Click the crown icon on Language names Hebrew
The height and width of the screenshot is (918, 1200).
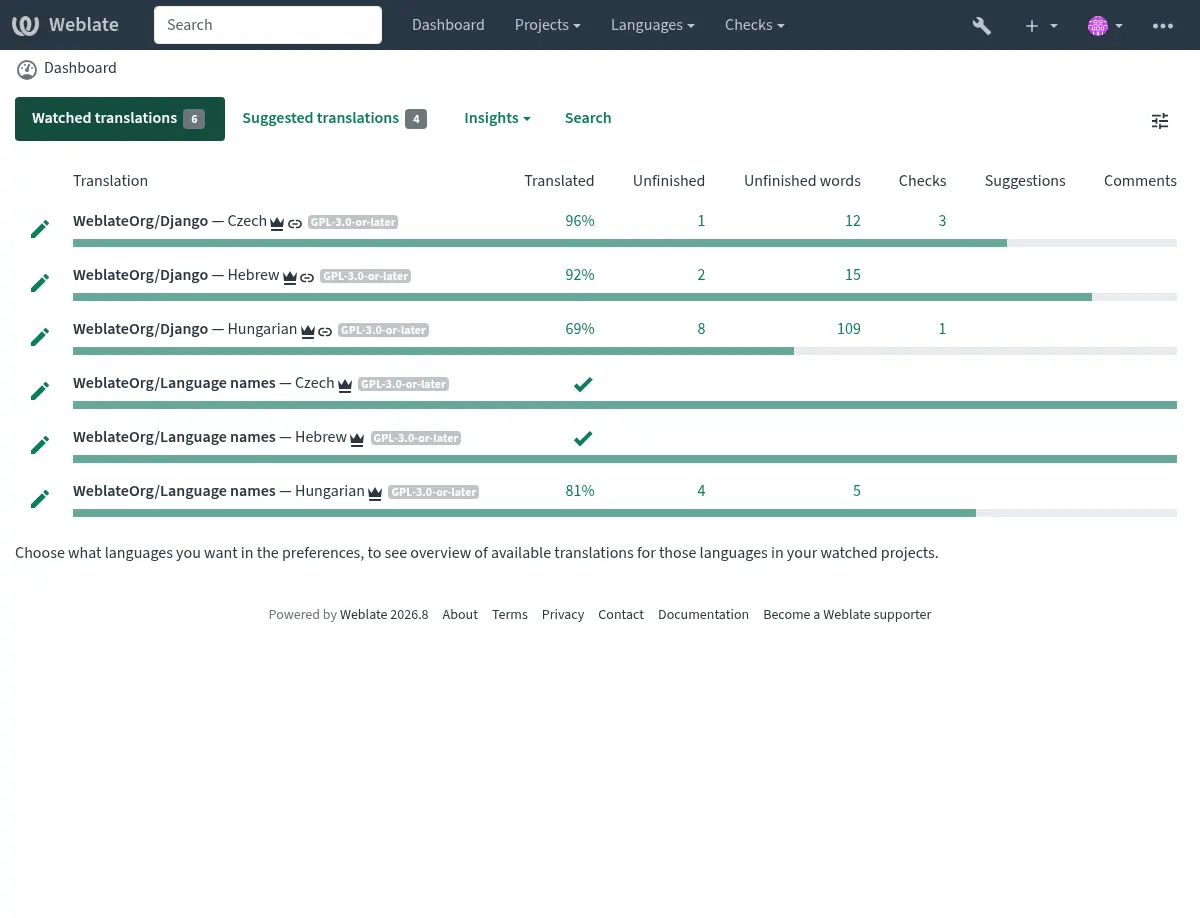click(357, 439)
